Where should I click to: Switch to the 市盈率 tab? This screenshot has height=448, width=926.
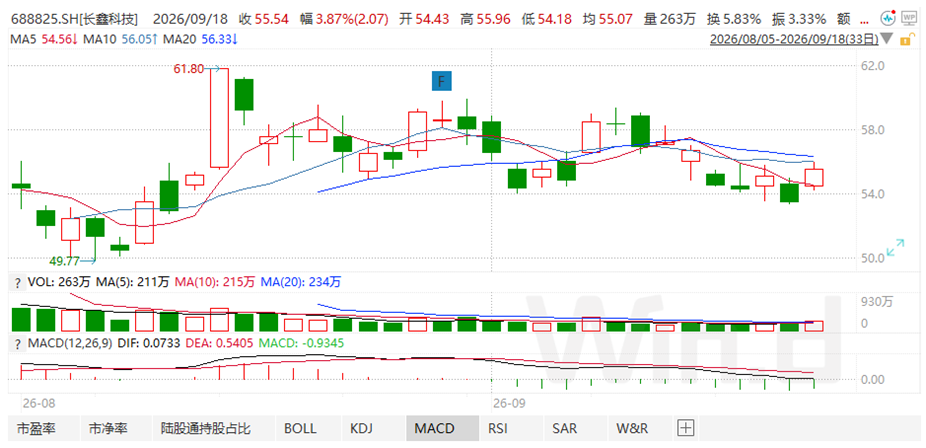coord(37,428)
